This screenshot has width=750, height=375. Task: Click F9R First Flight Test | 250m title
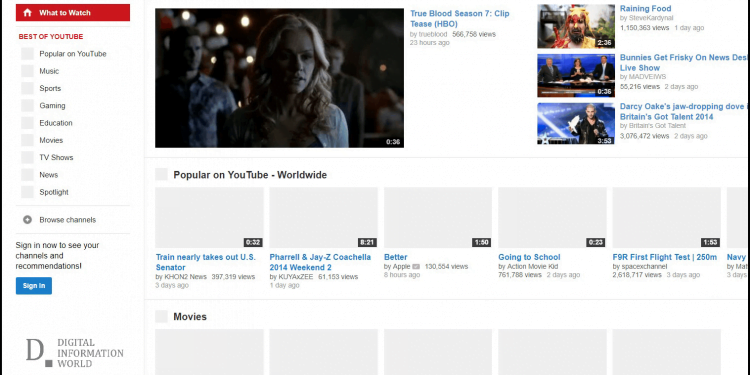(x=665, y=257)
